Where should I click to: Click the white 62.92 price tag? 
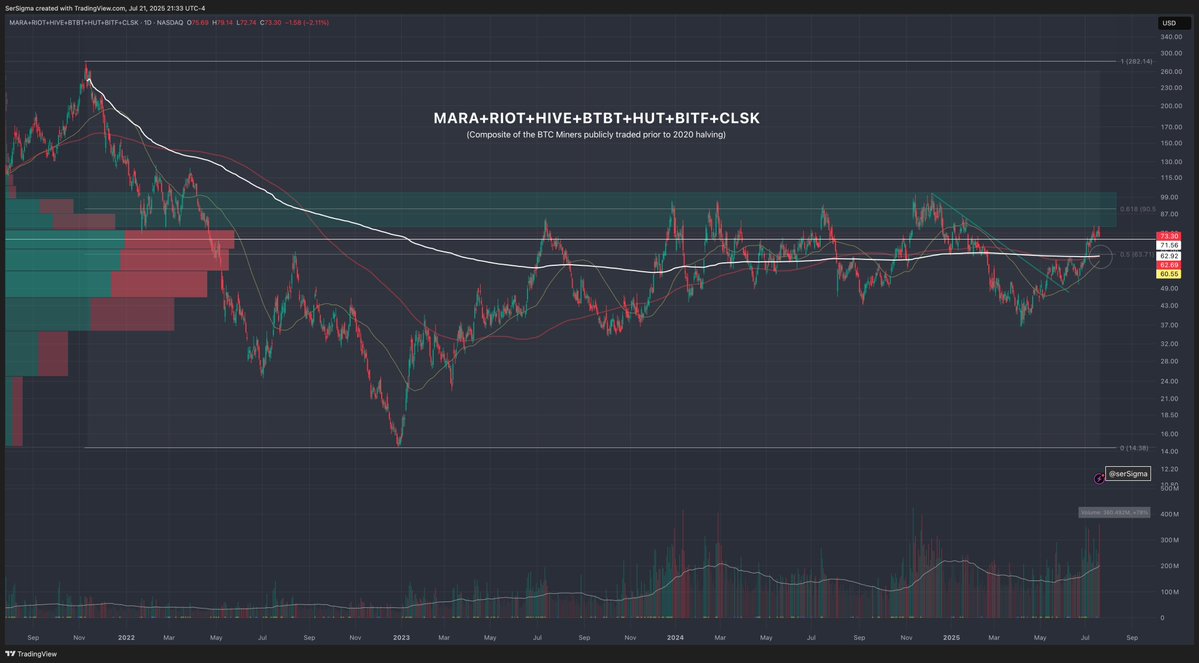tap(1168, 255)
